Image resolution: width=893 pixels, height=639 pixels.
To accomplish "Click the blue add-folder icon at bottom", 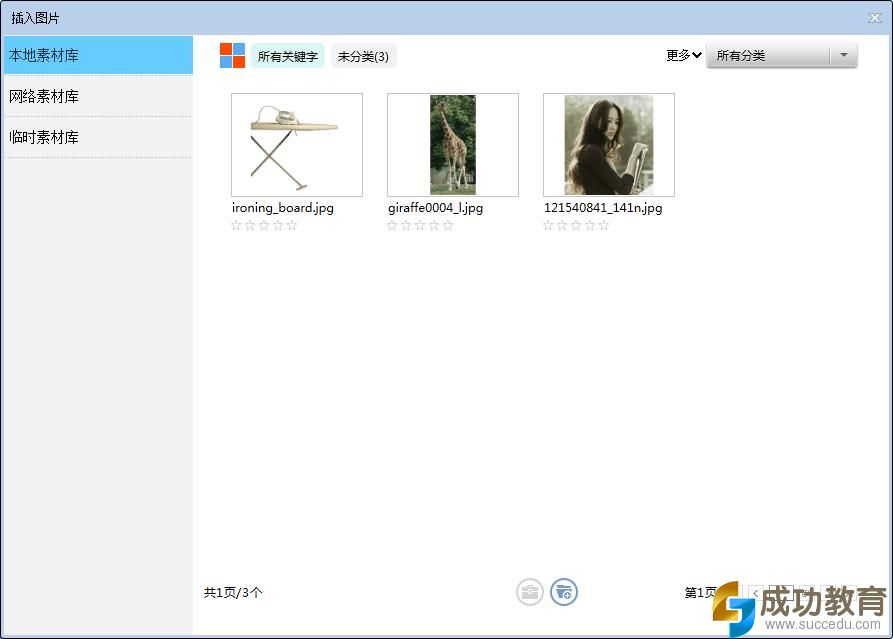I will pyautogui.click(x=564, y=592).
